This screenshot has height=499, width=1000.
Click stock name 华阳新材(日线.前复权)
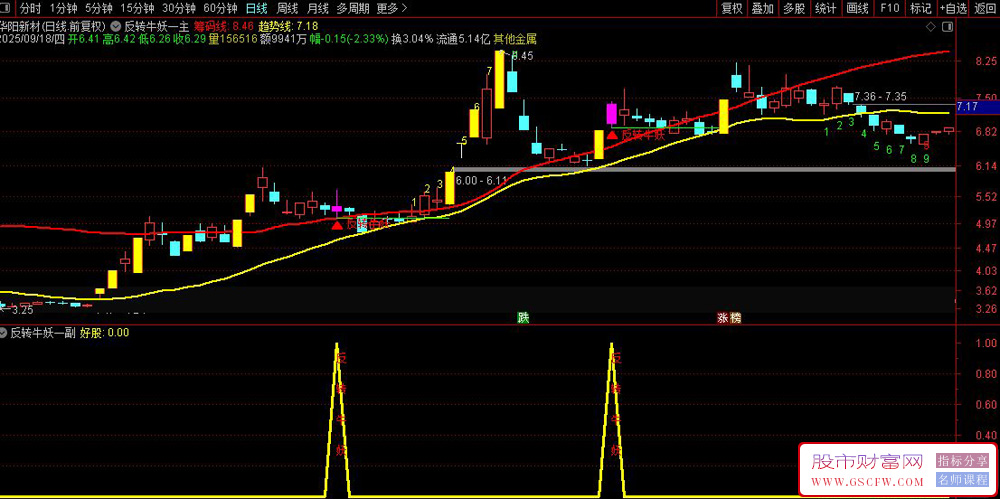(52, 27)
